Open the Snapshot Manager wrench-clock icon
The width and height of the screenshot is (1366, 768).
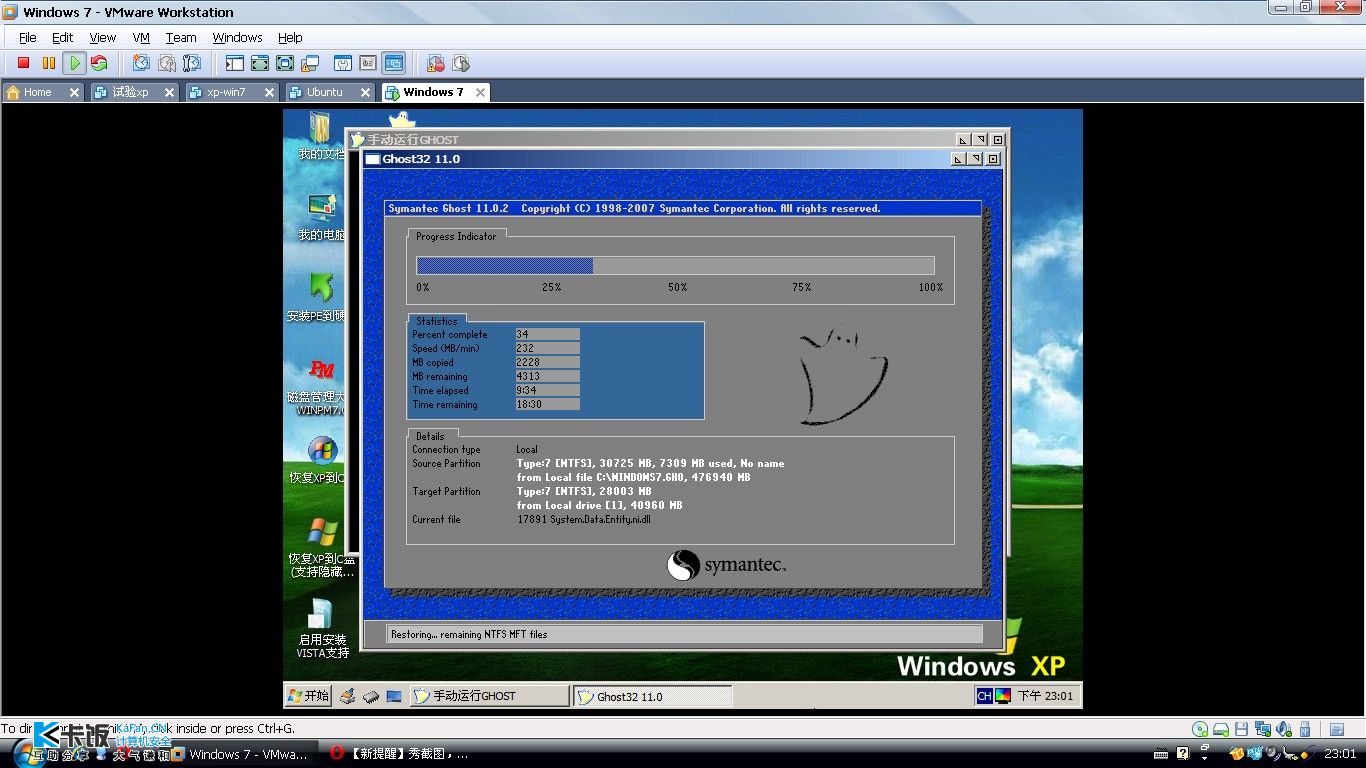click(x=191, y=63)
